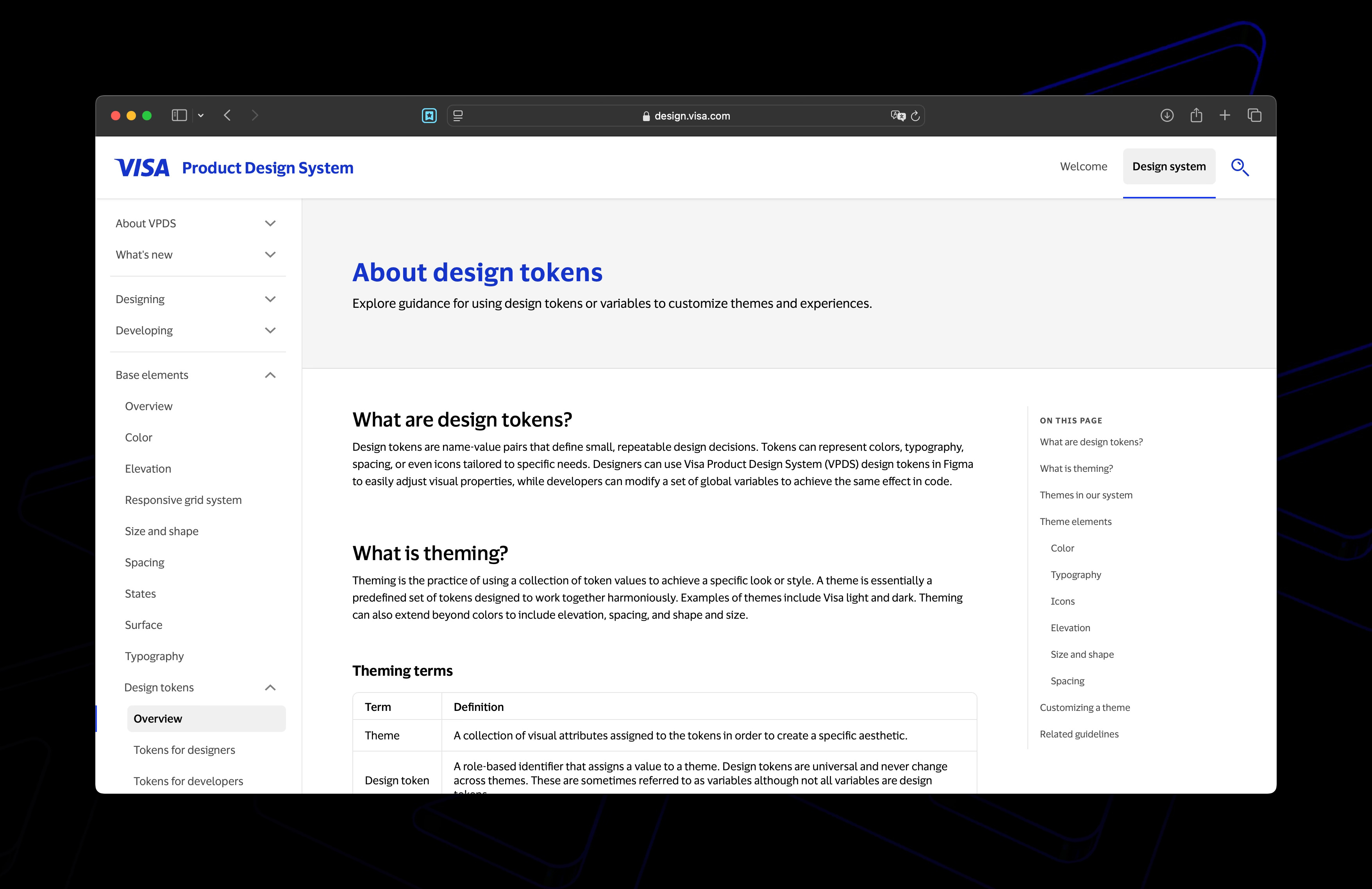Open the tab group dropdown arrow

point(201,115)
